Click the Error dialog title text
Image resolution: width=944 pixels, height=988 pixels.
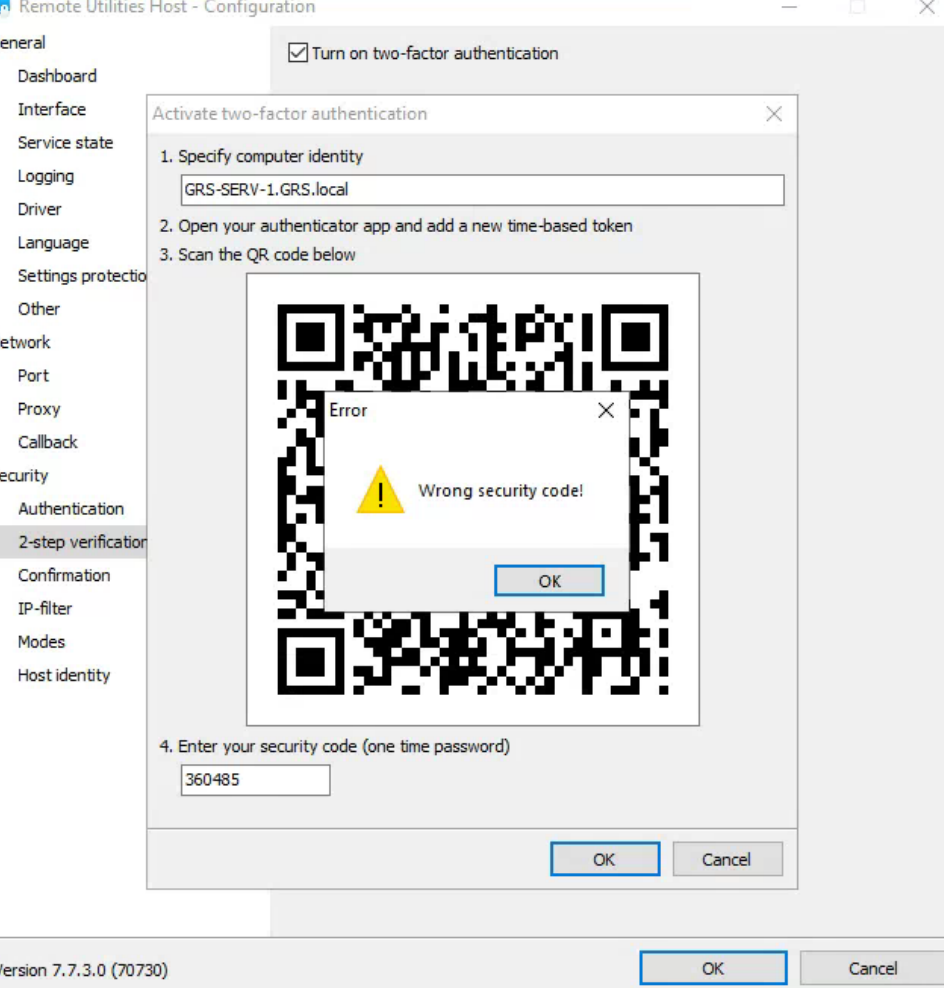tap(348, 411)
